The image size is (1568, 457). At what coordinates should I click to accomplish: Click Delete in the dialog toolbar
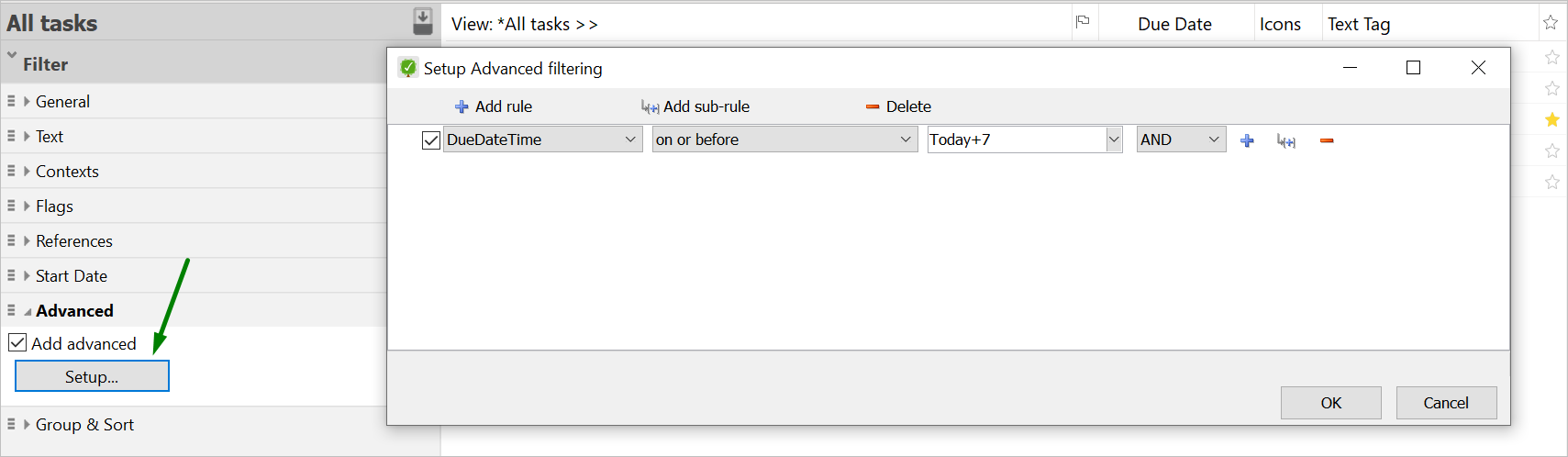(x=898, y=106)
